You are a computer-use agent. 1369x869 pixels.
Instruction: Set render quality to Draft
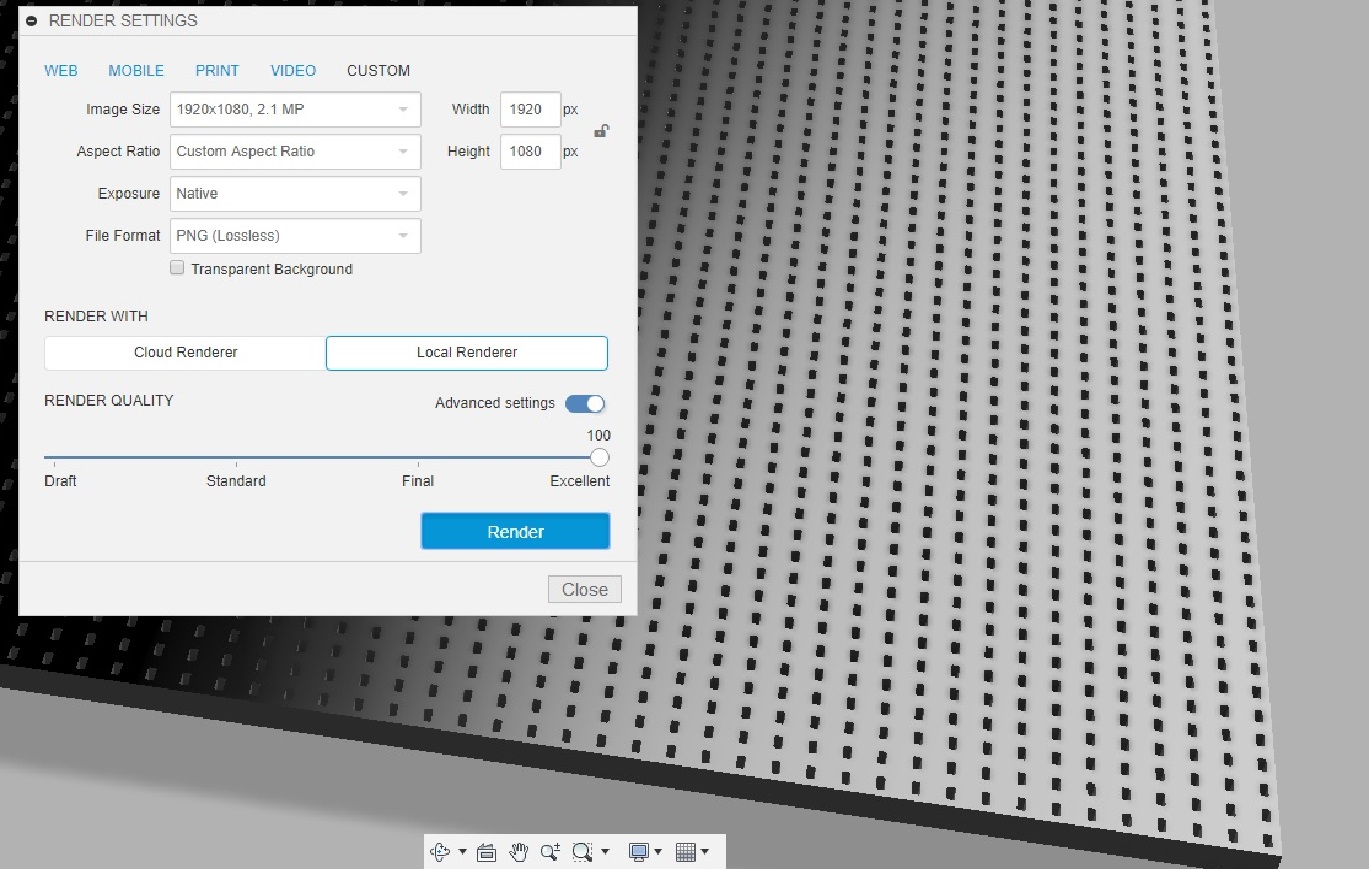(x=60, y=481)
